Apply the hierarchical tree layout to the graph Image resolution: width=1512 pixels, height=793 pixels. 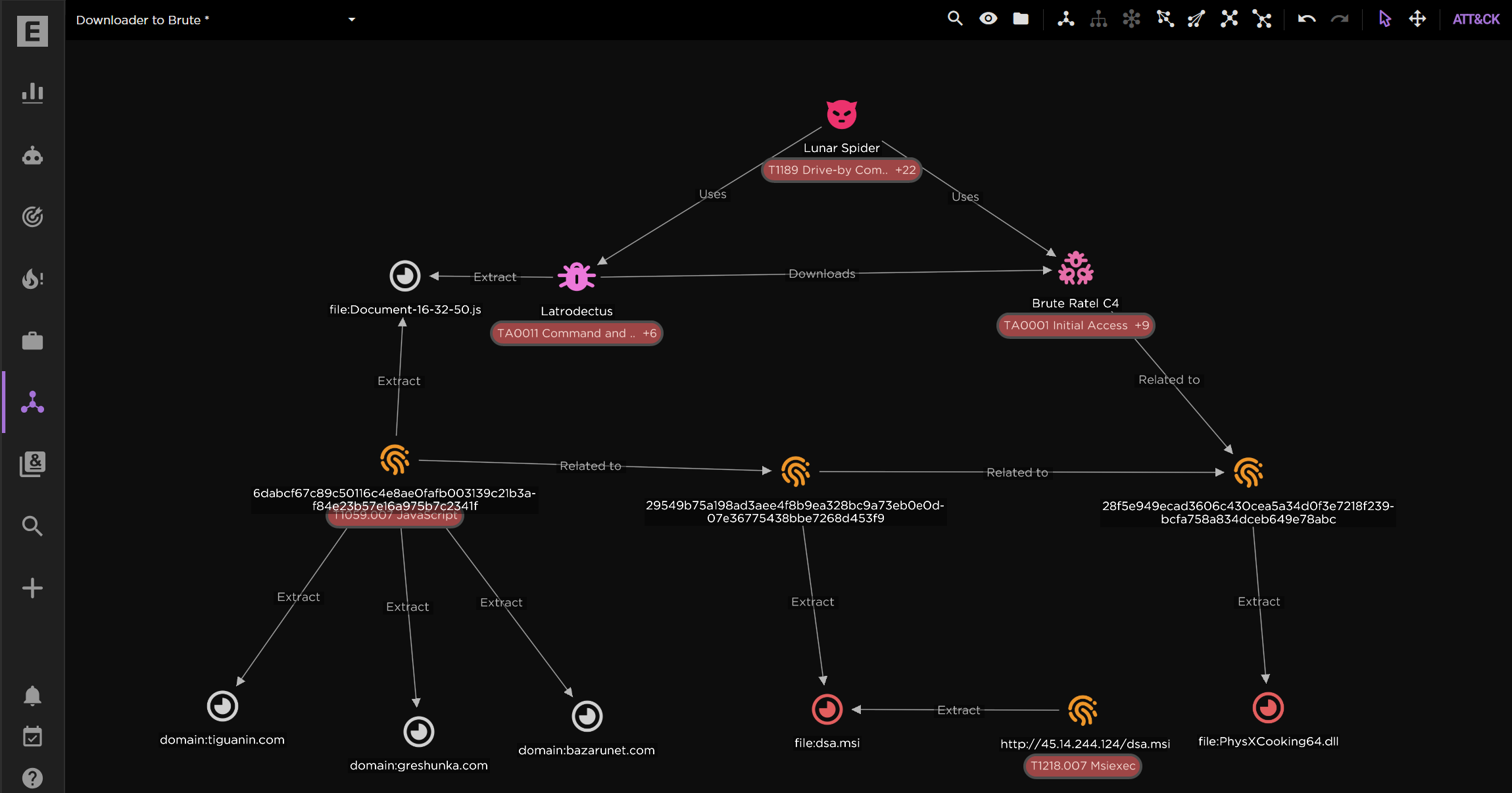tap(1099, 19)
